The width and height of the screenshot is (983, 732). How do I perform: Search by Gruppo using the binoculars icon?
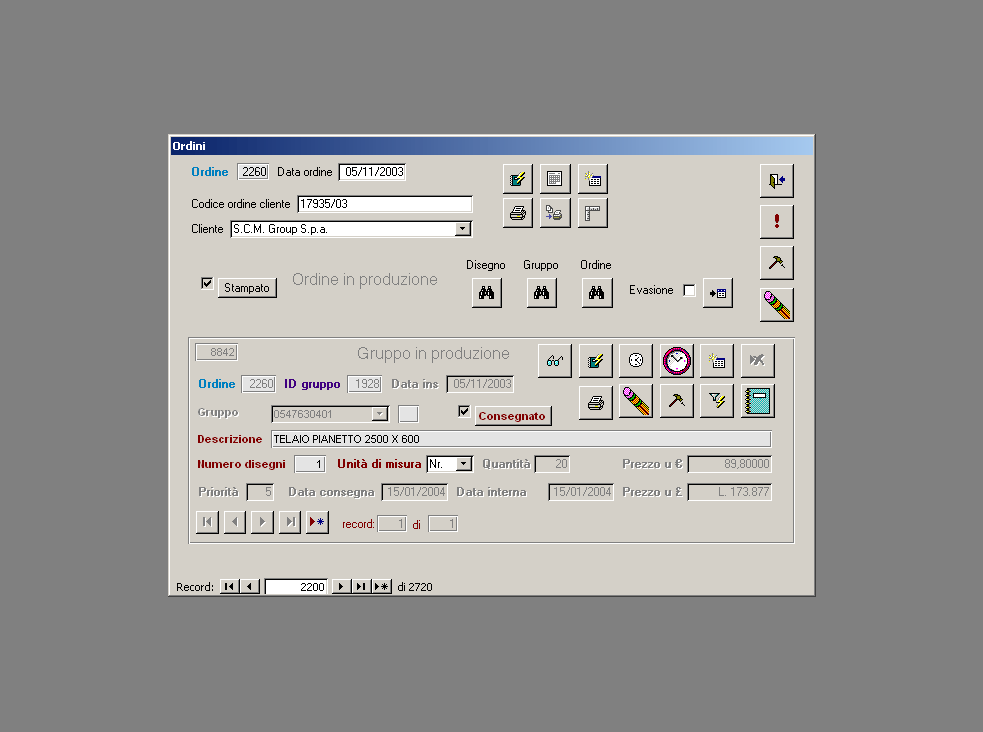point(542,293)
